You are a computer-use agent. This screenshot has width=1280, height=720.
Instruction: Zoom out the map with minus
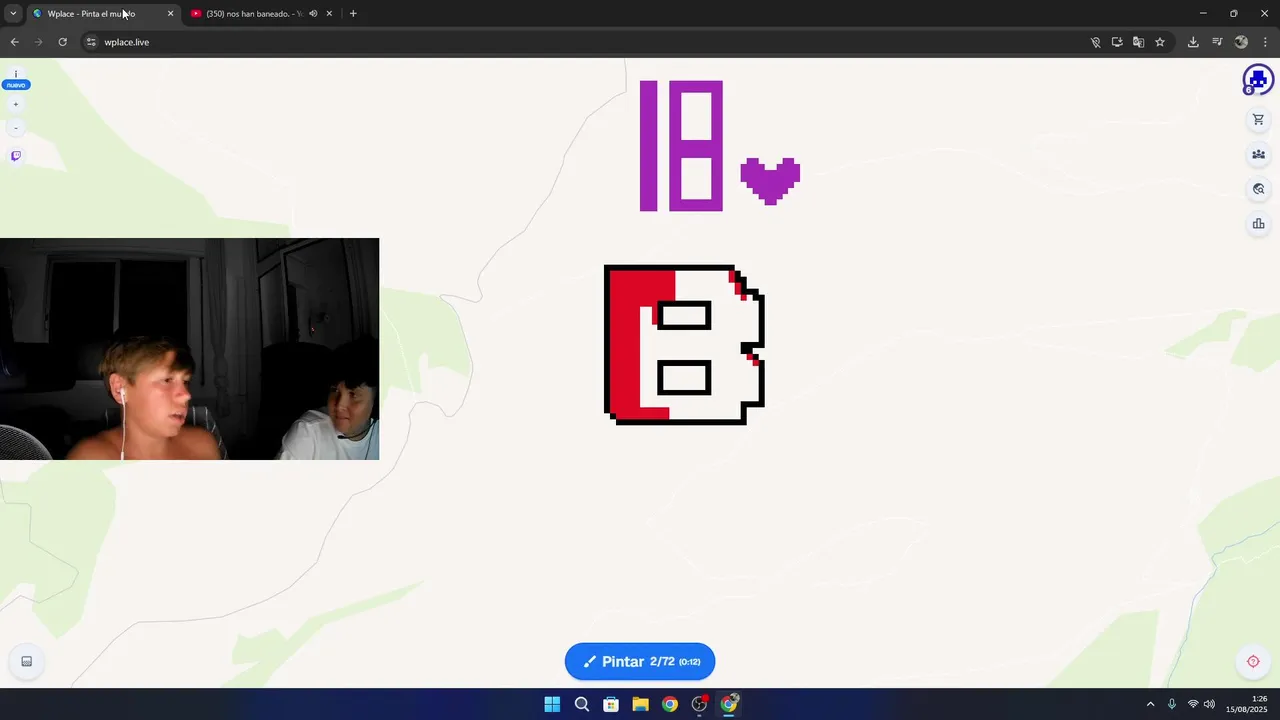(15, 128)
